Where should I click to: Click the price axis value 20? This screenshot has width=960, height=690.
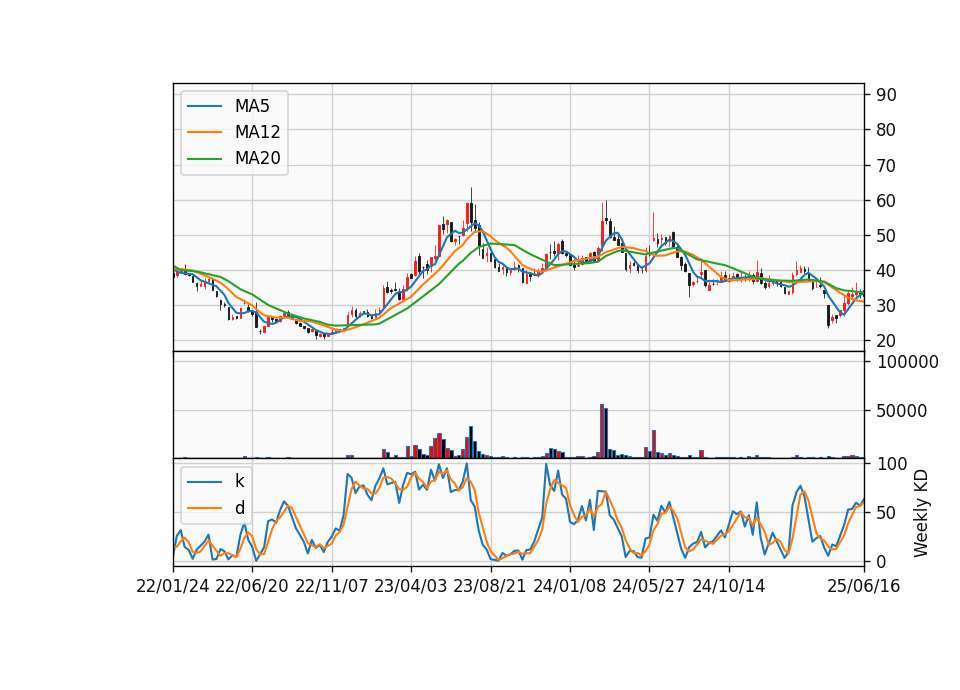click(x=886, y=341)
